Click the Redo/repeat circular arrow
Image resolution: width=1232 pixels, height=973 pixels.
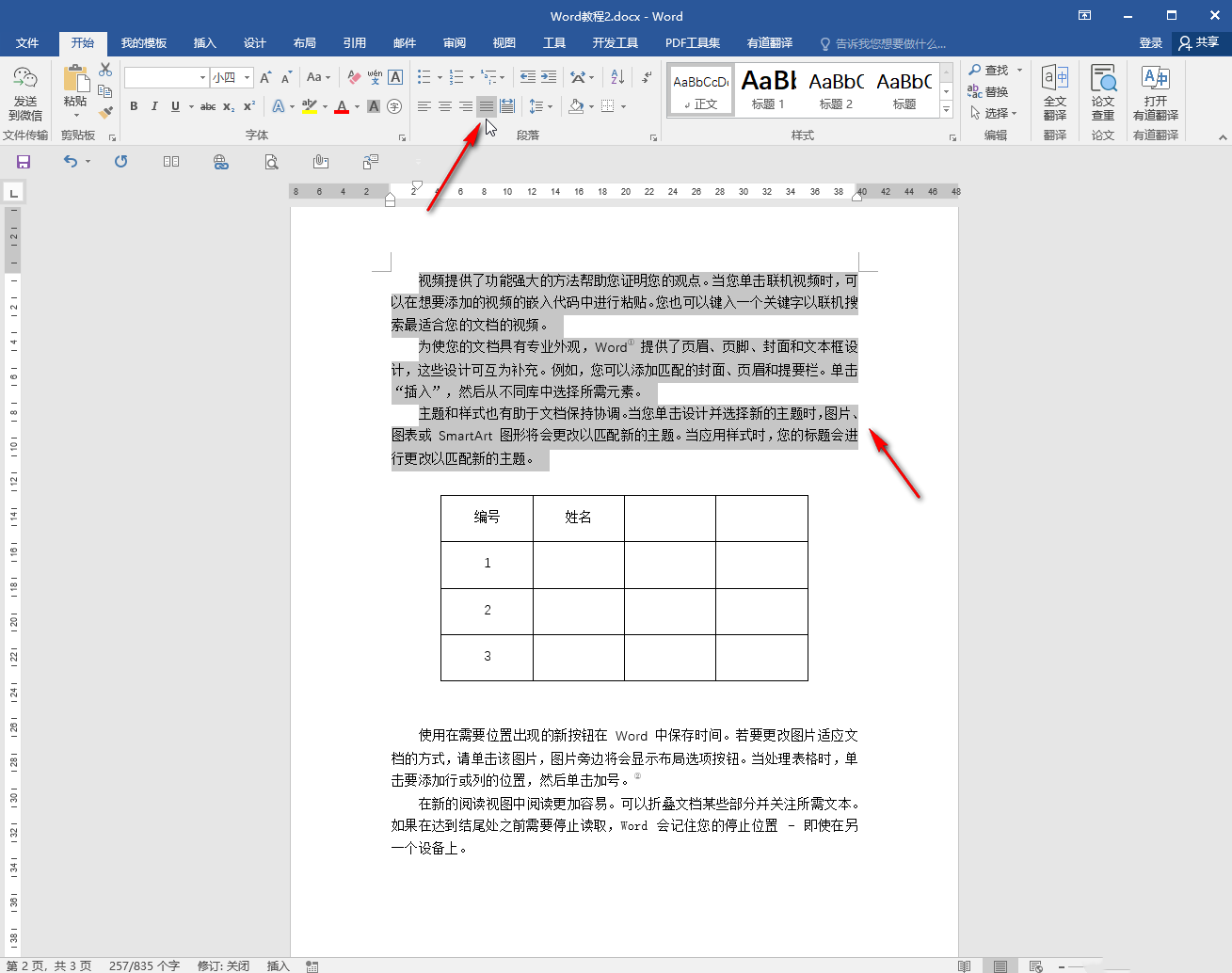(120, 162)
